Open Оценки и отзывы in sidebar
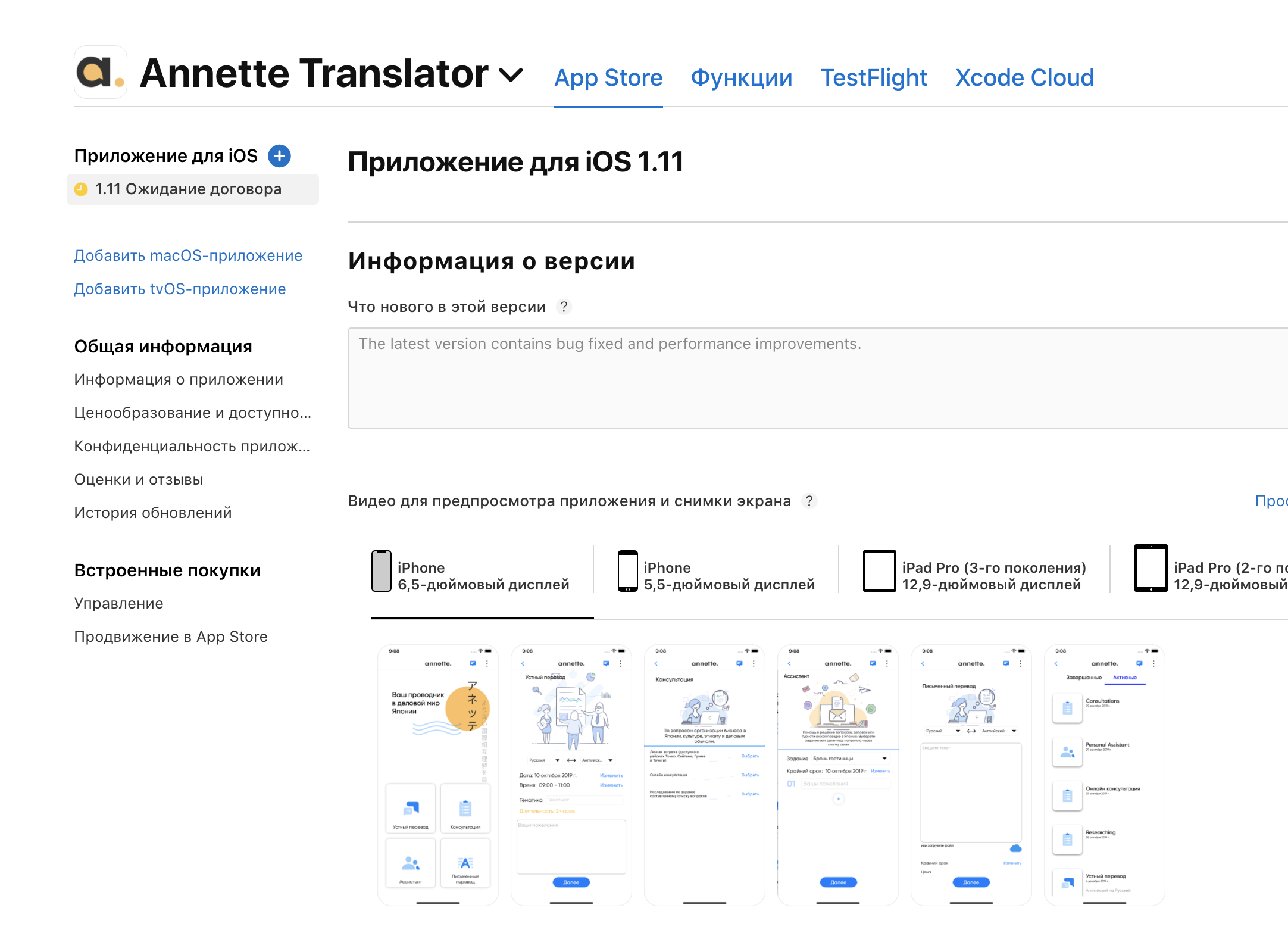Image resolution: width=1288 pixels, height=936 pixels. click(139, 479)
